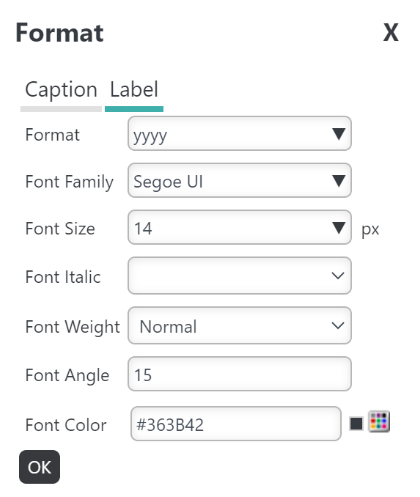The width and height of the screenshot is (420, 497).
Task: Open the Font Weight Normal dropdown
Action: [240, 326]
